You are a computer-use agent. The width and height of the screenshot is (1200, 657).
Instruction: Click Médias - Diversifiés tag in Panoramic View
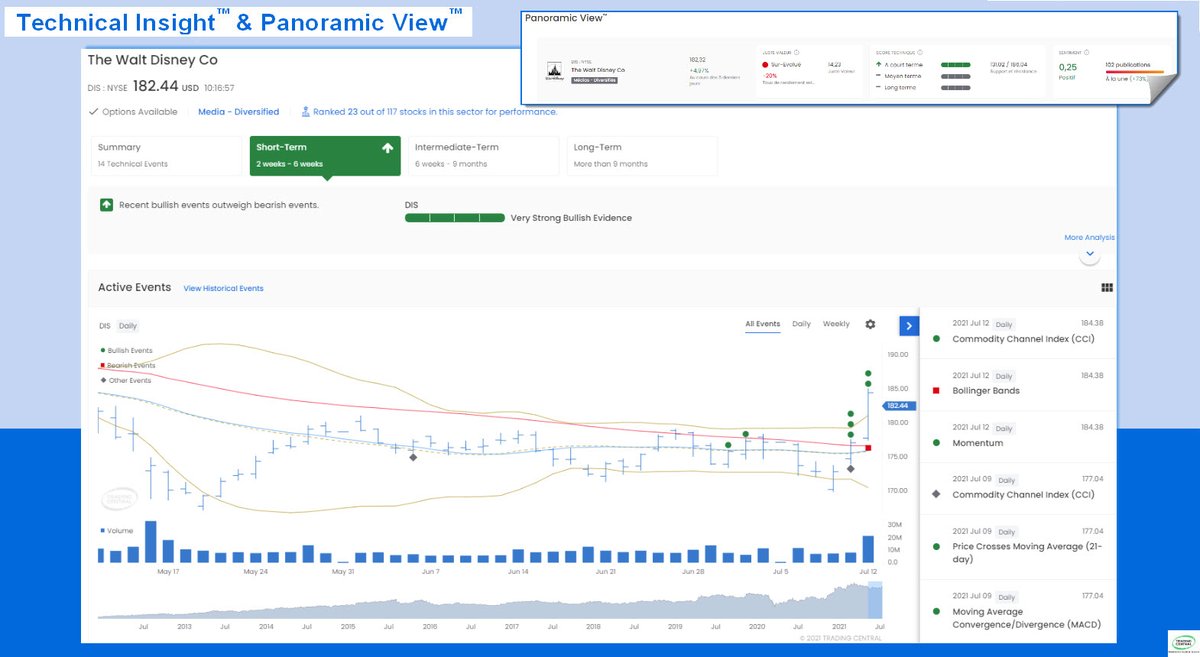point(594,80)
